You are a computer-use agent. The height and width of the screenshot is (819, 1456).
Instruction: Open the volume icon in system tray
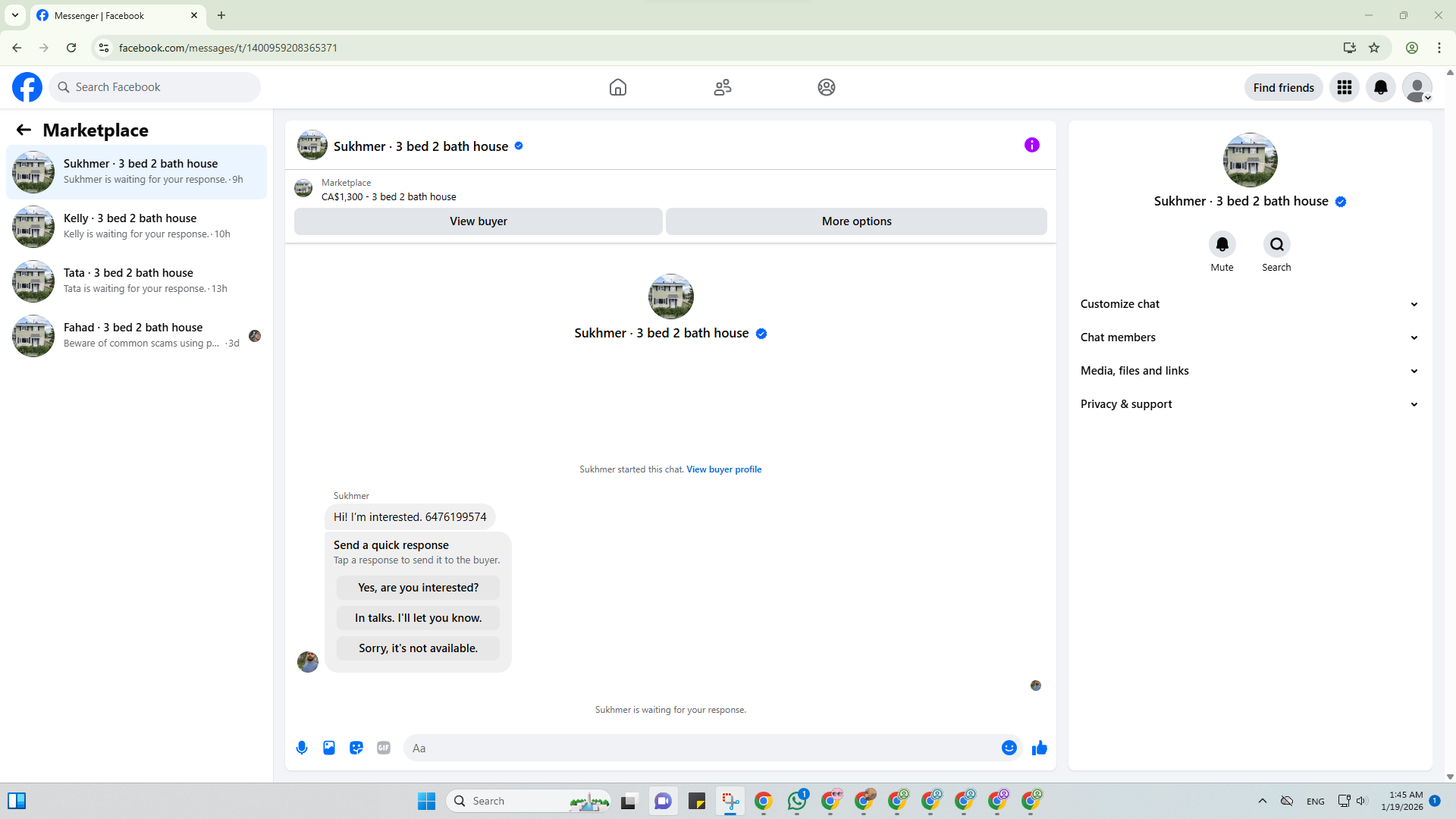tap(1362, 801)
